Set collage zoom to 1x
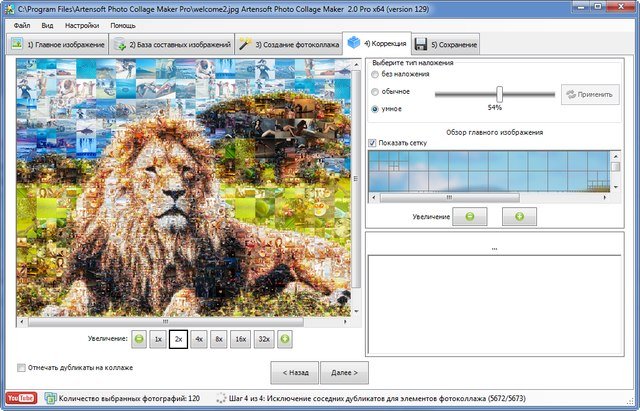This screenshot has height=411, width=640. pyautogui.click(x=158, y=339)
